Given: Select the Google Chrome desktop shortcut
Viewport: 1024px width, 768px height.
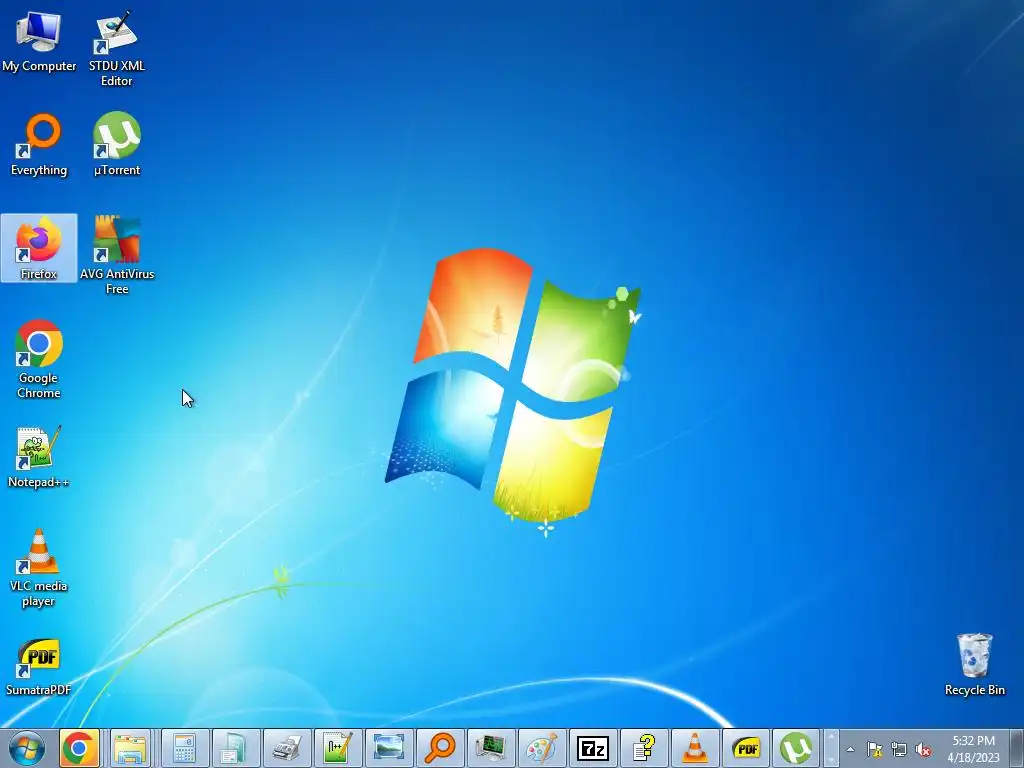Looking at the screenshot, I should pyautogui.click(x=39, y=359).
